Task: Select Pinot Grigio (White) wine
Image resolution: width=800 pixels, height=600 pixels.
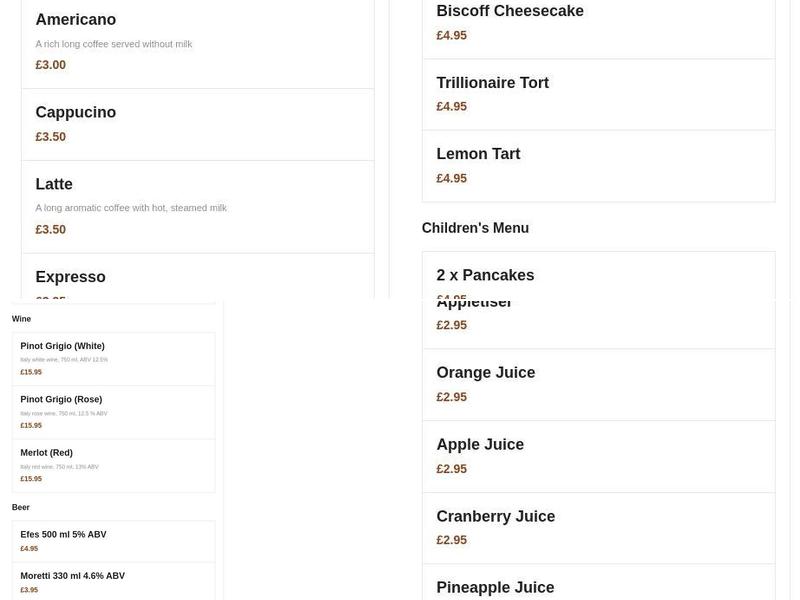Action: pyautogui.click(x=113, y=358)
